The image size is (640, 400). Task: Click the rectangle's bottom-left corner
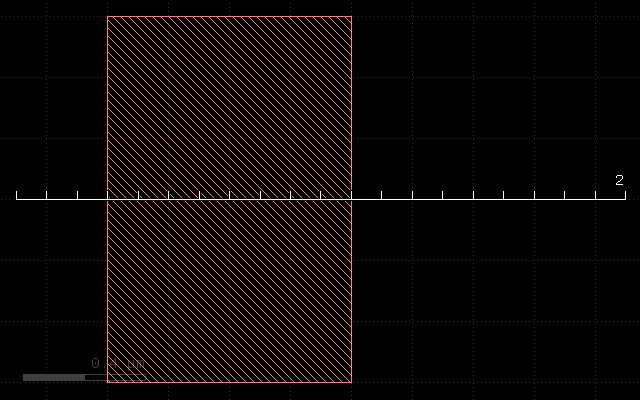click(108, 382)
